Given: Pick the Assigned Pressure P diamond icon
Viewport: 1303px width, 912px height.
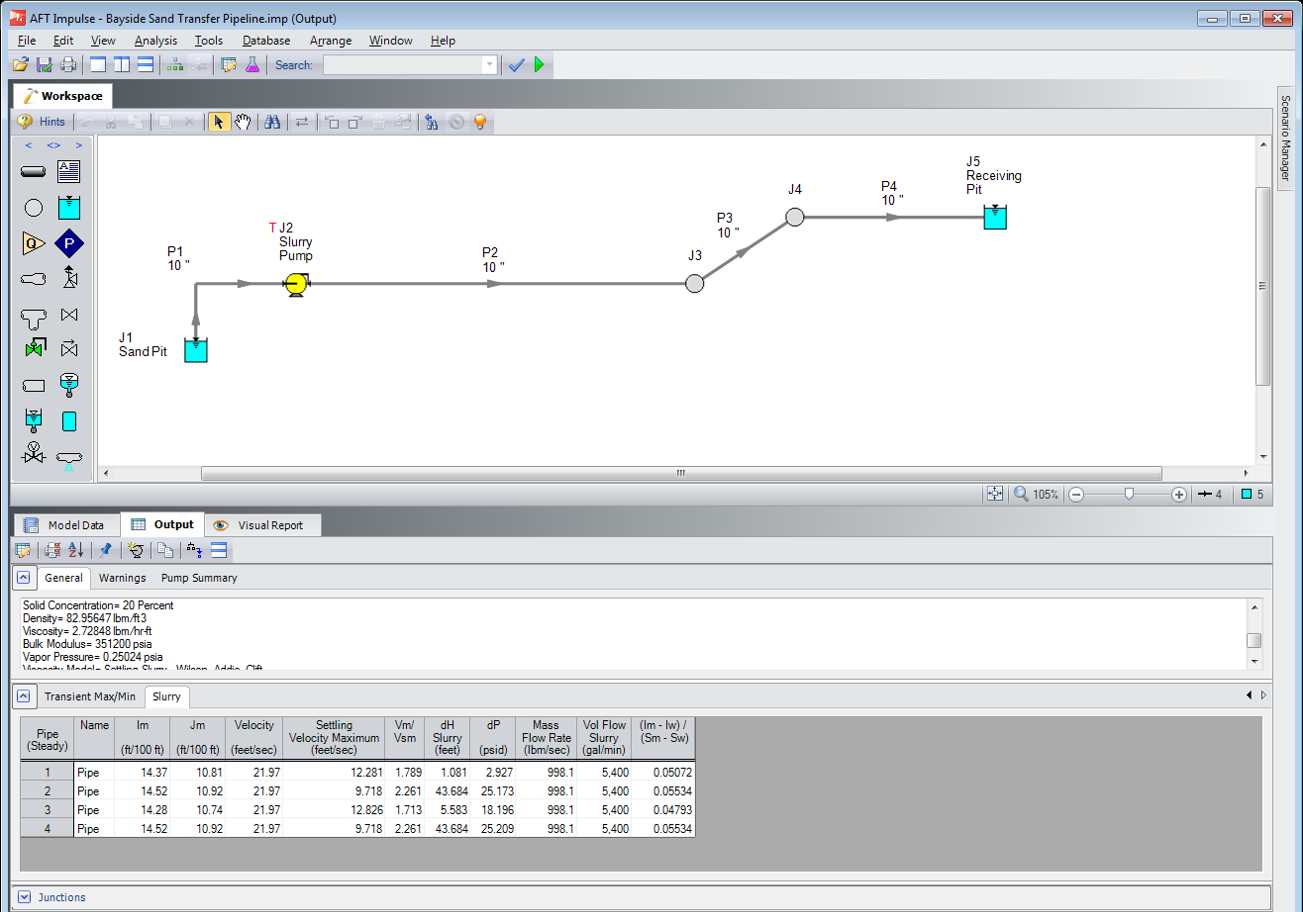Looking at the screenshot, I should (x=68, y=244).
